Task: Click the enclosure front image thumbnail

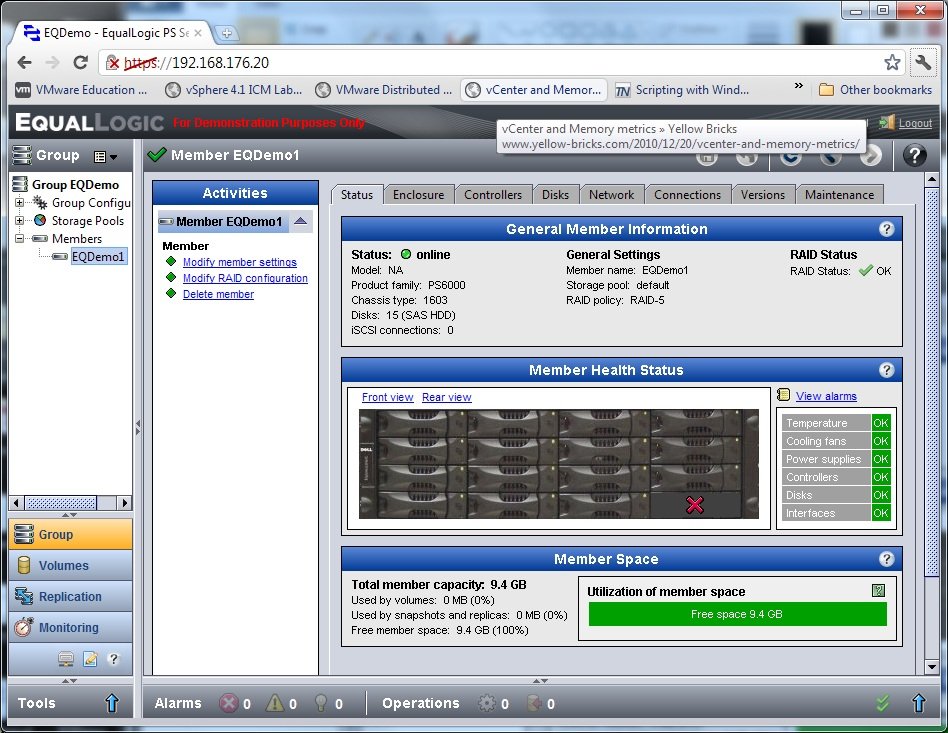Action: pos(559,464)
